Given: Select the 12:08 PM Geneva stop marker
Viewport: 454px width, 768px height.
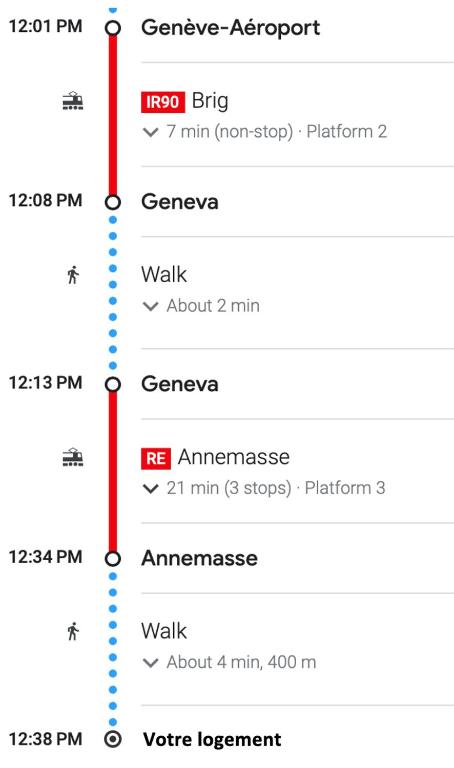Looking at the screenshot, I should [113, 202].
